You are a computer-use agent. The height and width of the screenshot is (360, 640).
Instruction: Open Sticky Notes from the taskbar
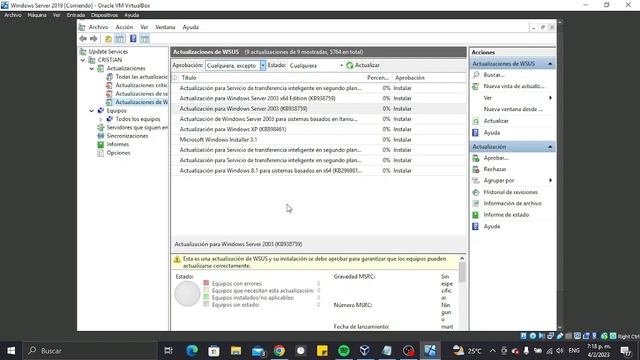(322, 351)
